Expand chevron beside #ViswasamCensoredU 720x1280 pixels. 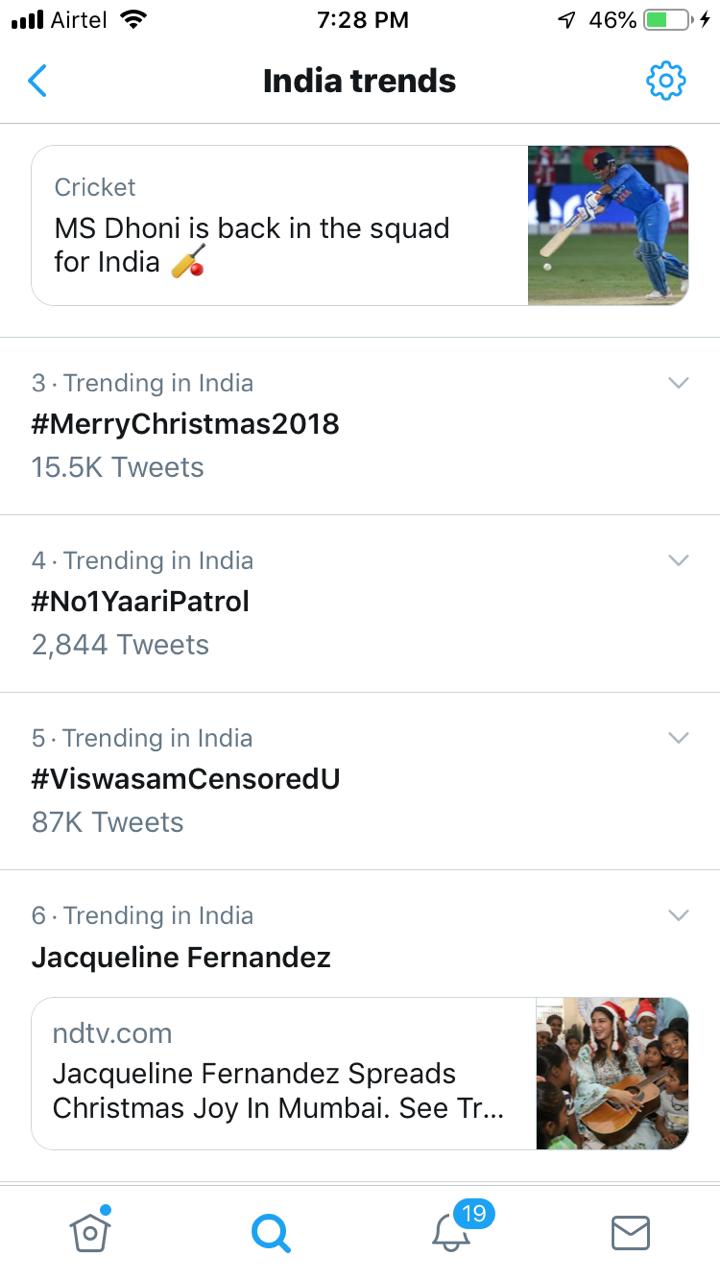click(x=678, y=738)
